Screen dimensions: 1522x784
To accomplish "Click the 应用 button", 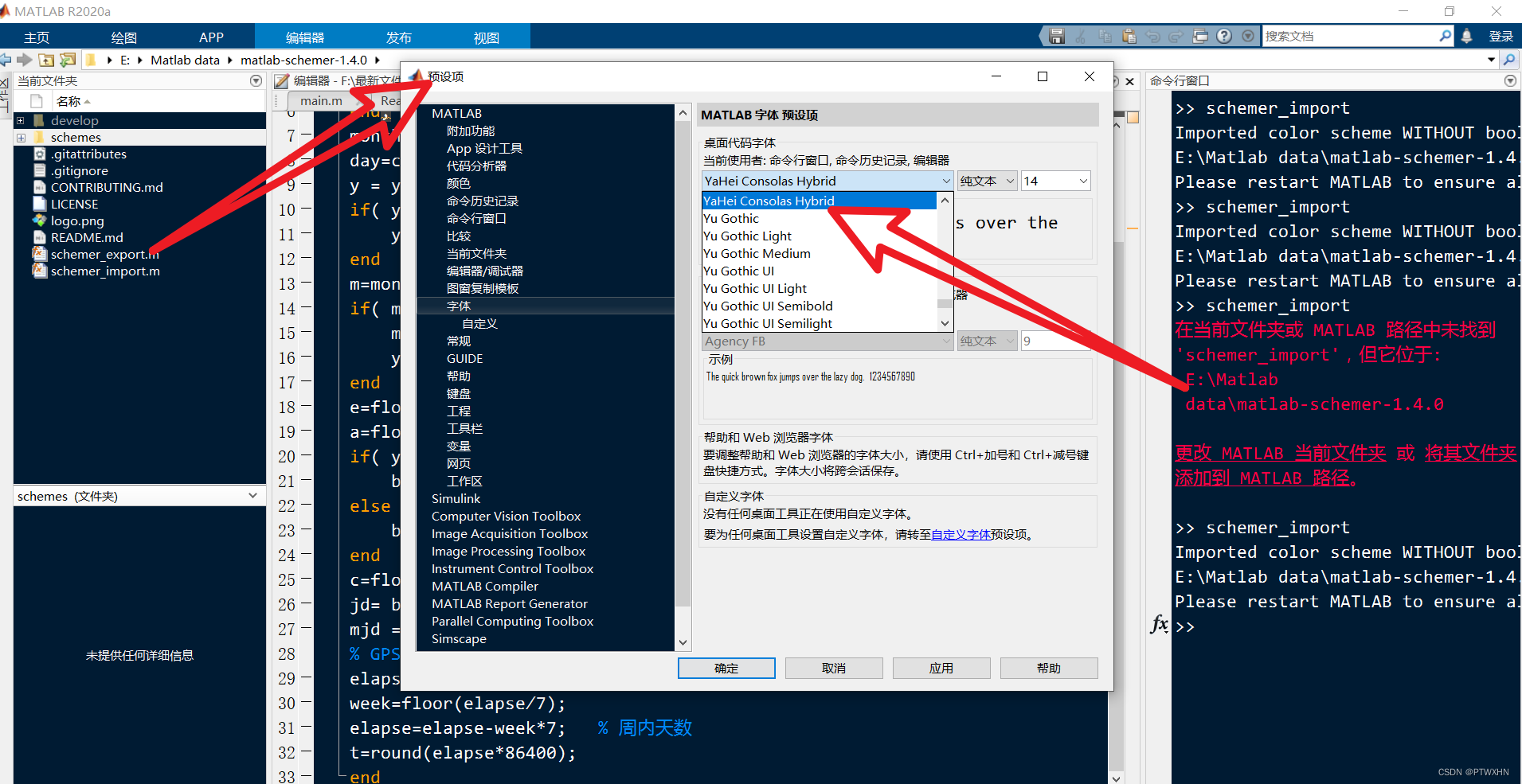I will 941,668.
